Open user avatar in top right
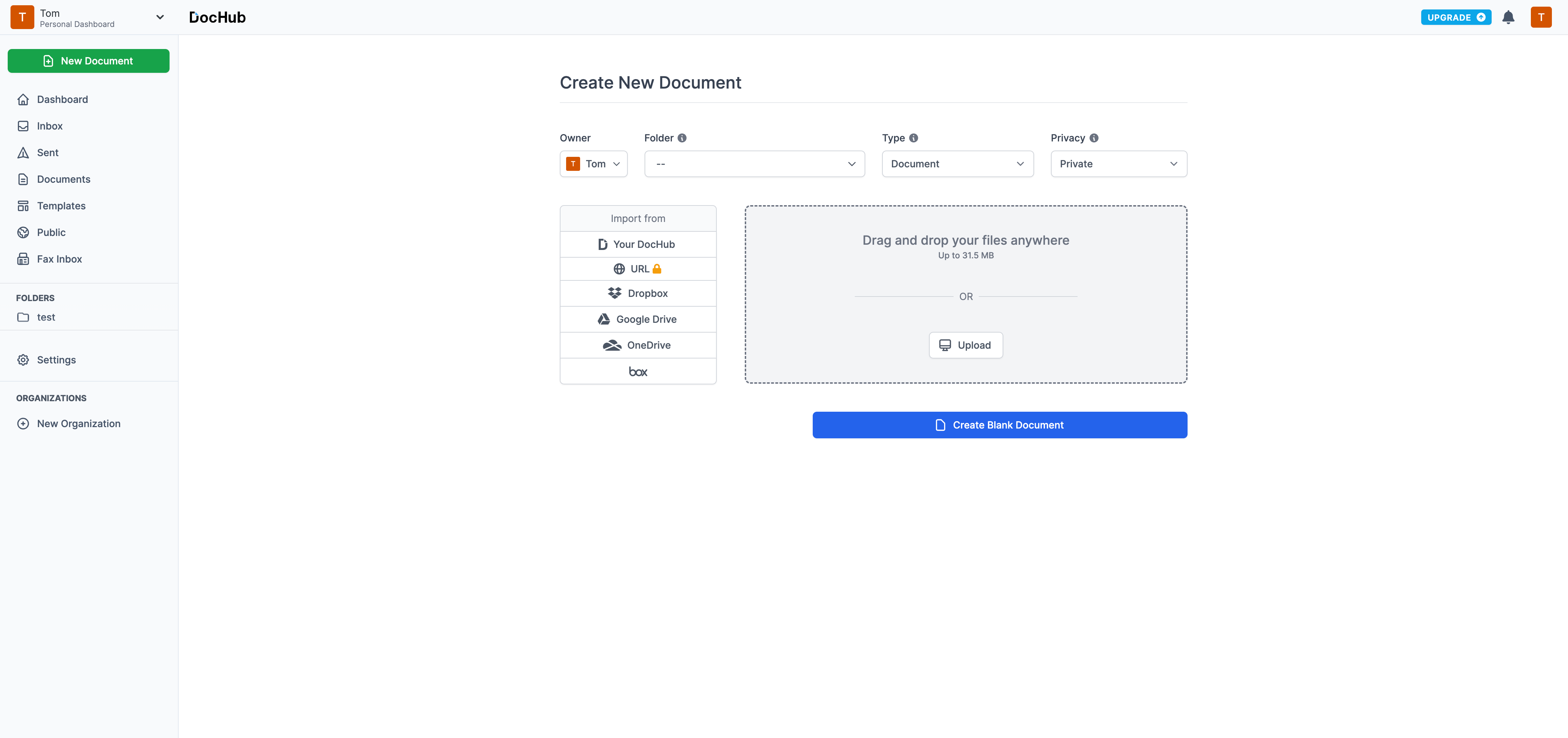Image resolution: width=1568 pixels, height=738 pixels. click(1541, 17)
